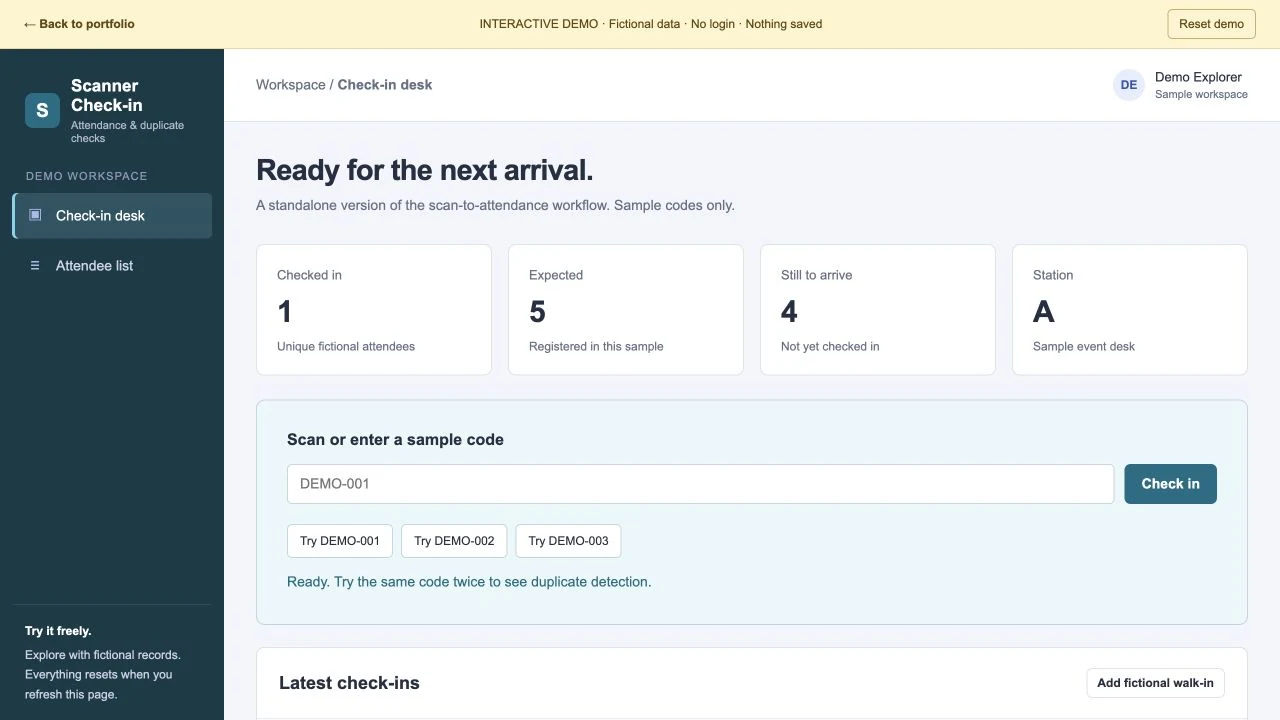Click the Scanner Check-in "S" logo icon
Screen dimensions: 1280x720
click(42, 111)
